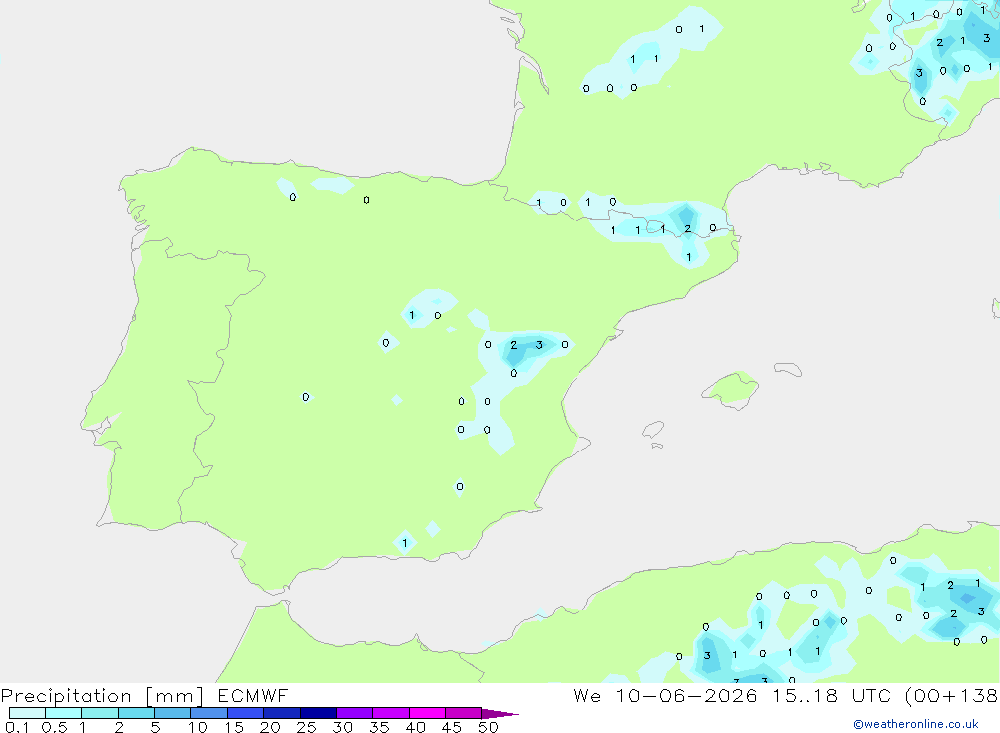Pick the lightest cyan 0.1–0.5 legend swatch
The height and width of the screenshot is (733, 1000).
[27, 713]
